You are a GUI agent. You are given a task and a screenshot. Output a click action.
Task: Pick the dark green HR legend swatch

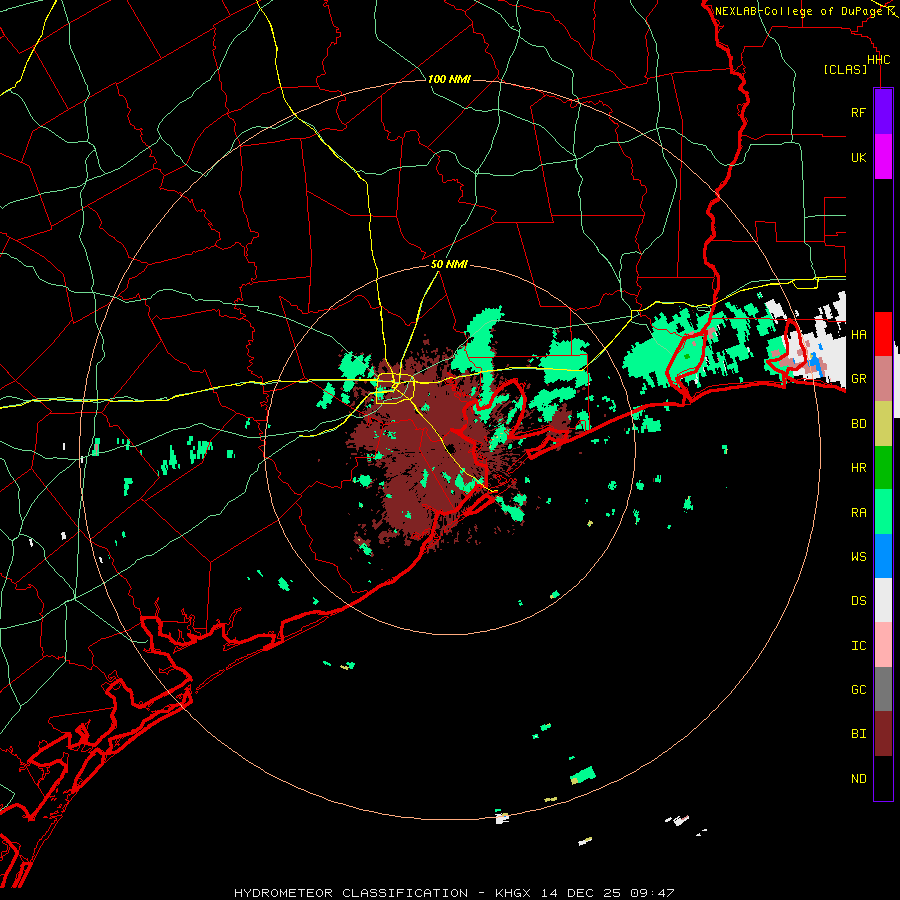pos(883,468)
